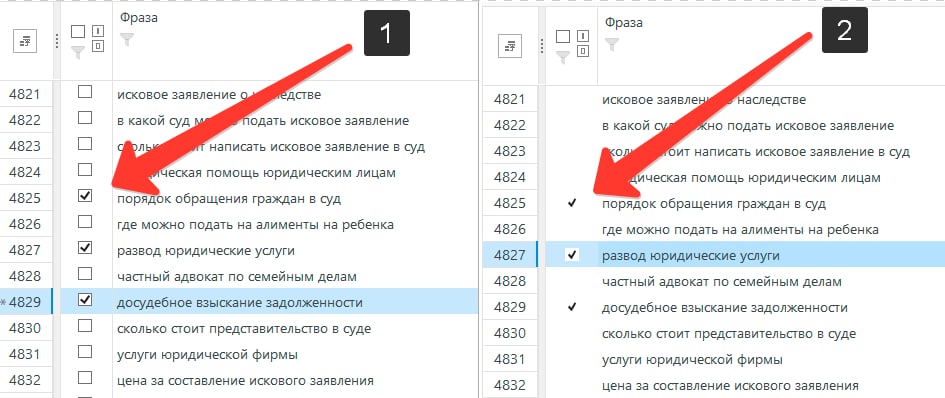Select 'досудебное взыскание задолженности' in left table
This screenshot has width=945, height=398.
[x=240, y=302]
